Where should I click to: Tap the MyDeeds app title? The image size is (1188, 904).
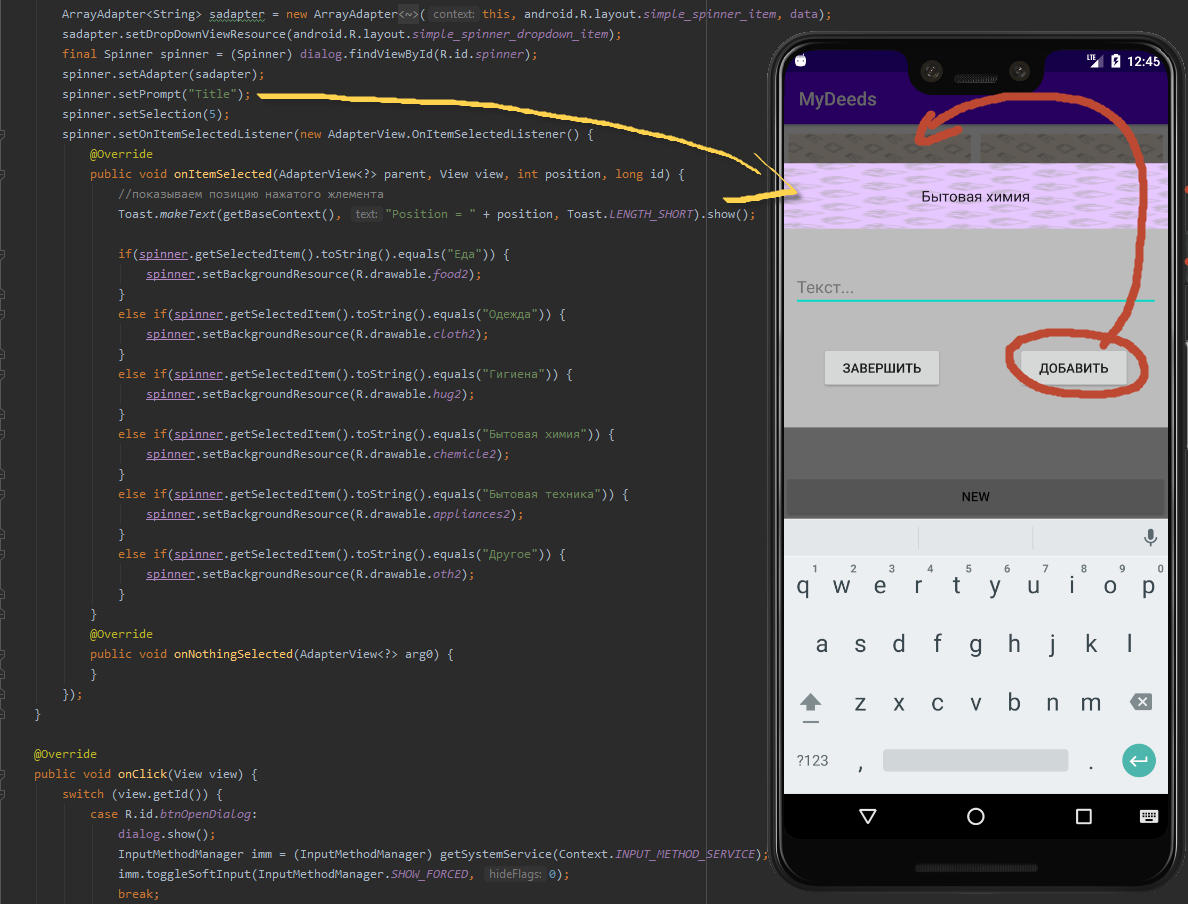[x=837, y=99]
